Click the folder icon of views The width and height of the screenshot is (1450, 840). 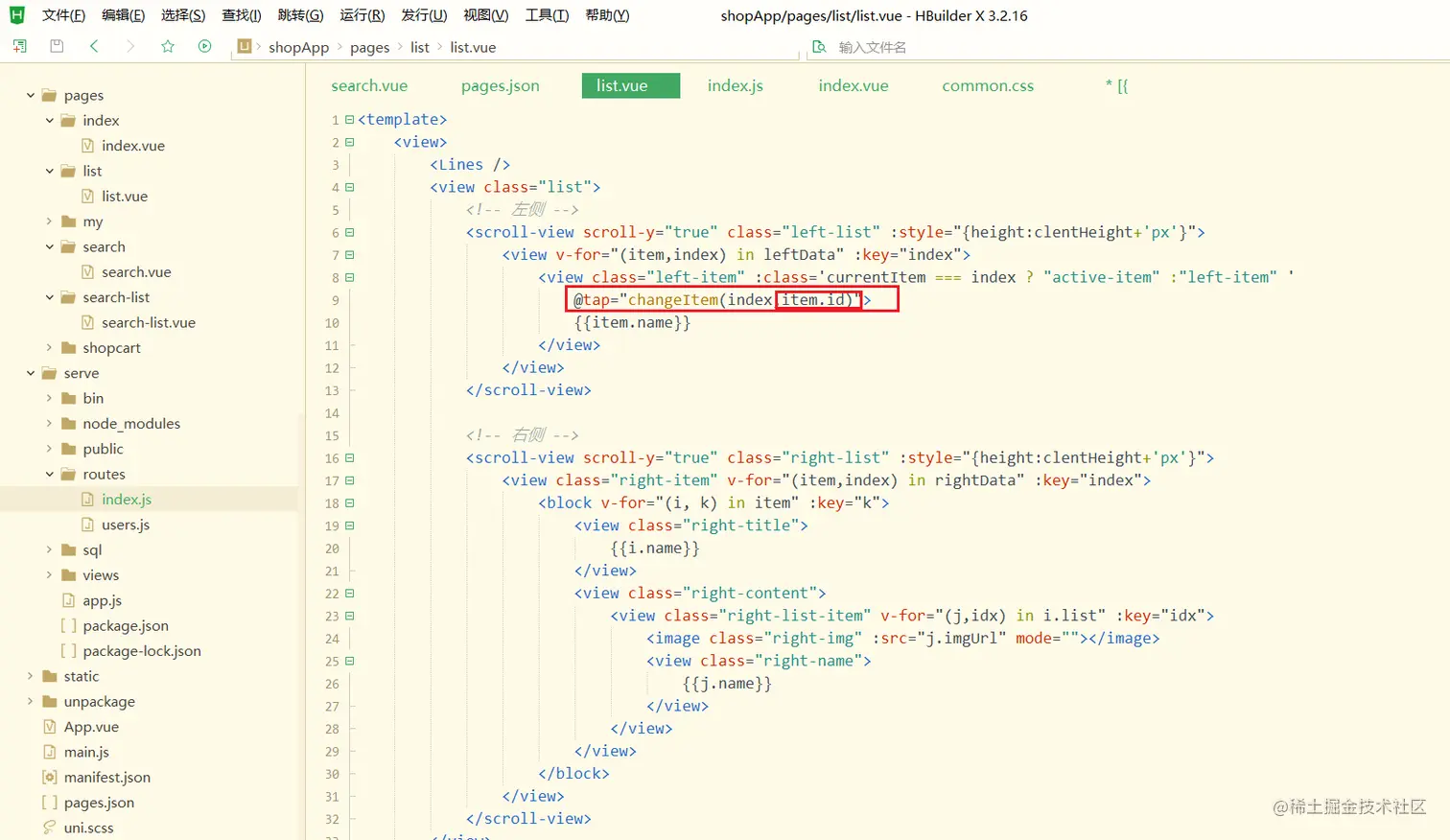click(69, 575)
